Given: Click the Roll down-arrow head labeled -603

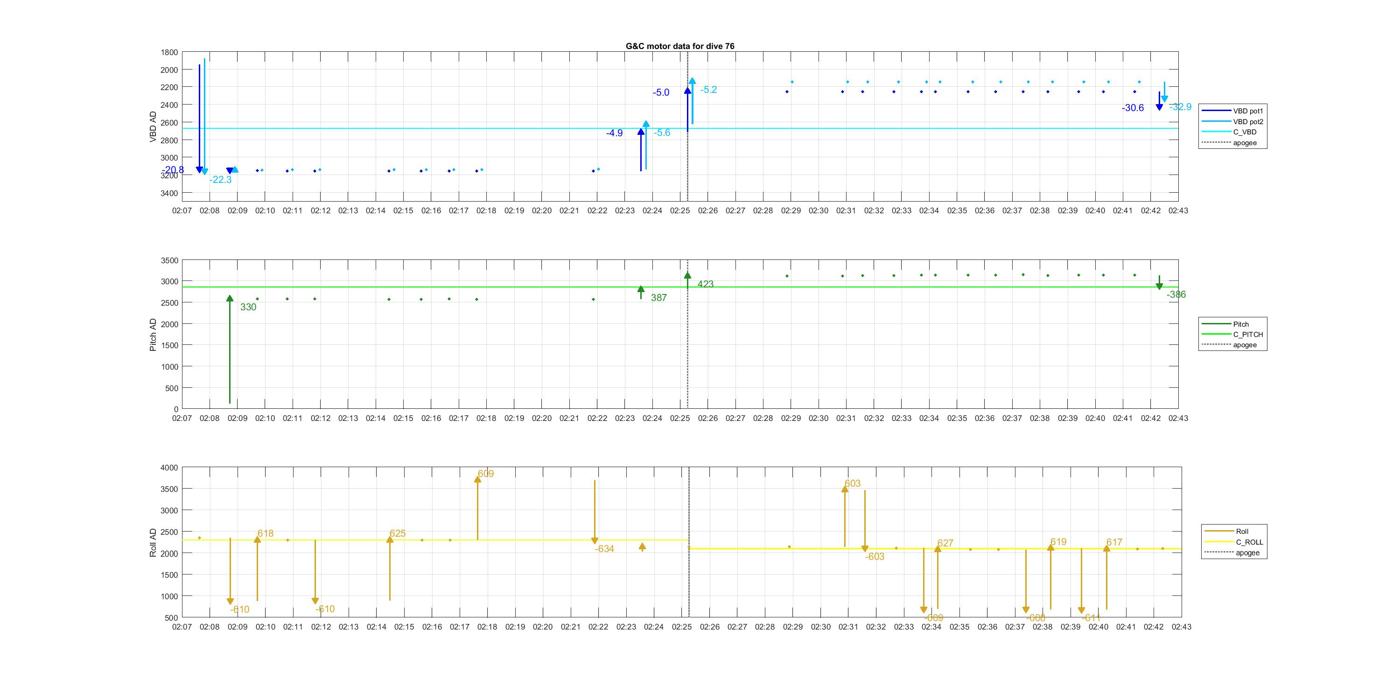Looking at the screenshot, I should 865,549.
